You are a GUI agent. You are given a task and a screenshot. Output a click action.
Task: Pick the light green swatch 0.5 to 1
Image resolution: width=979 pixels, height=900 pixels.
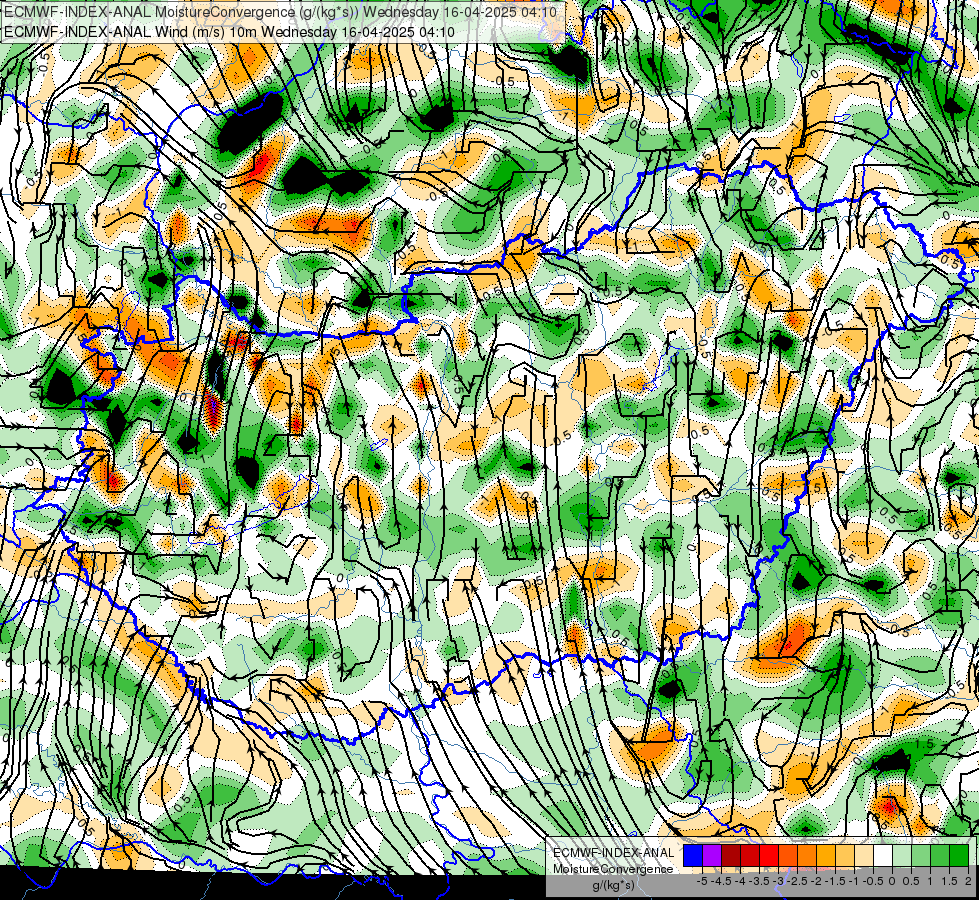[x=921, y=856]
